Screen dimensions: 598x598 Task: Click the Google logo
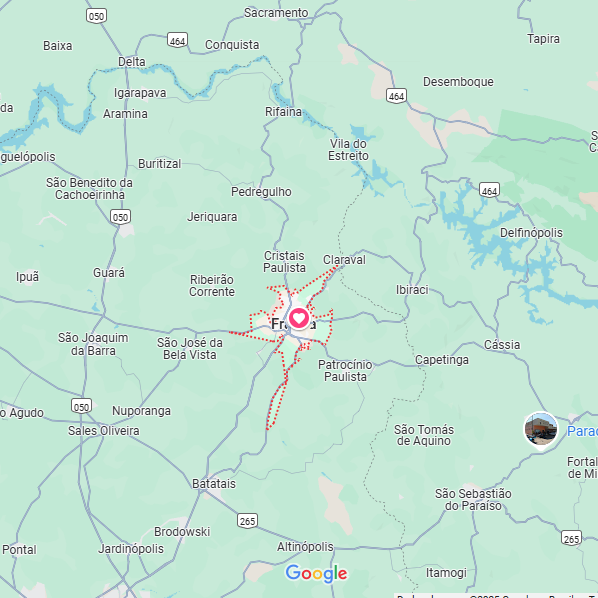click(316, 574)
